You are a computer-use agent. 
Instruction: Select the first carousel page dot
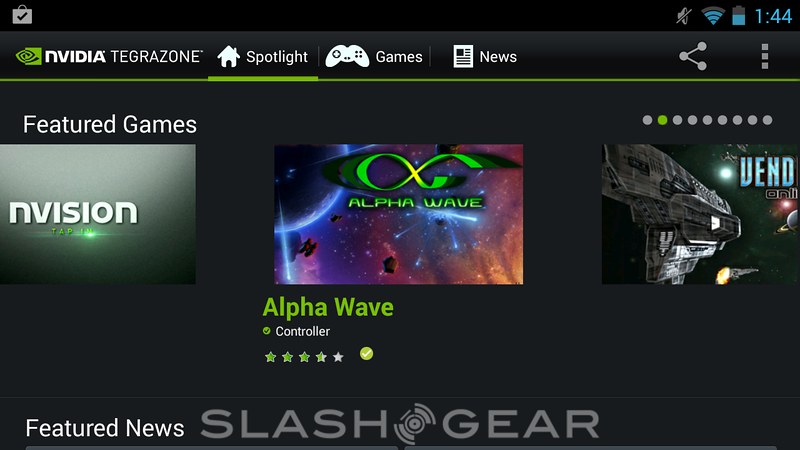tap(647, 120)
